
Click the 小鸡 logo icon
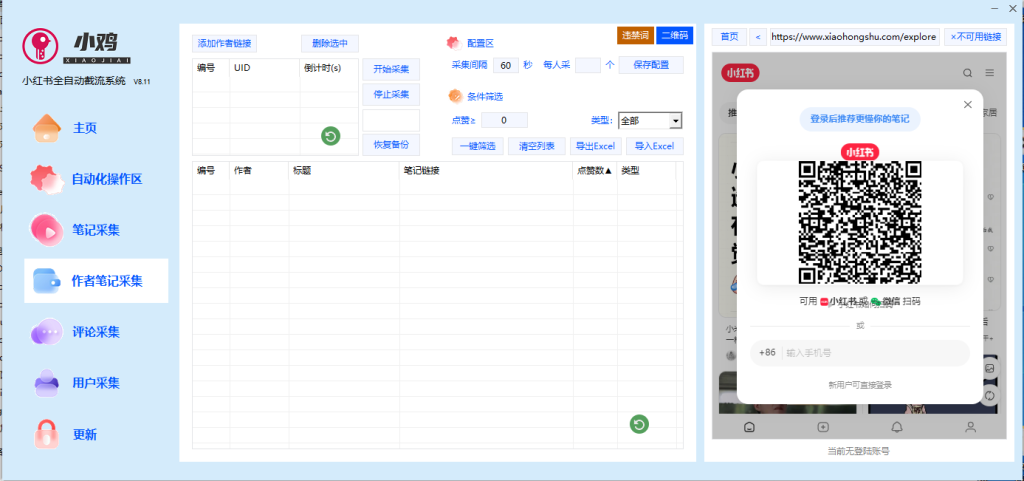(40, 46)
